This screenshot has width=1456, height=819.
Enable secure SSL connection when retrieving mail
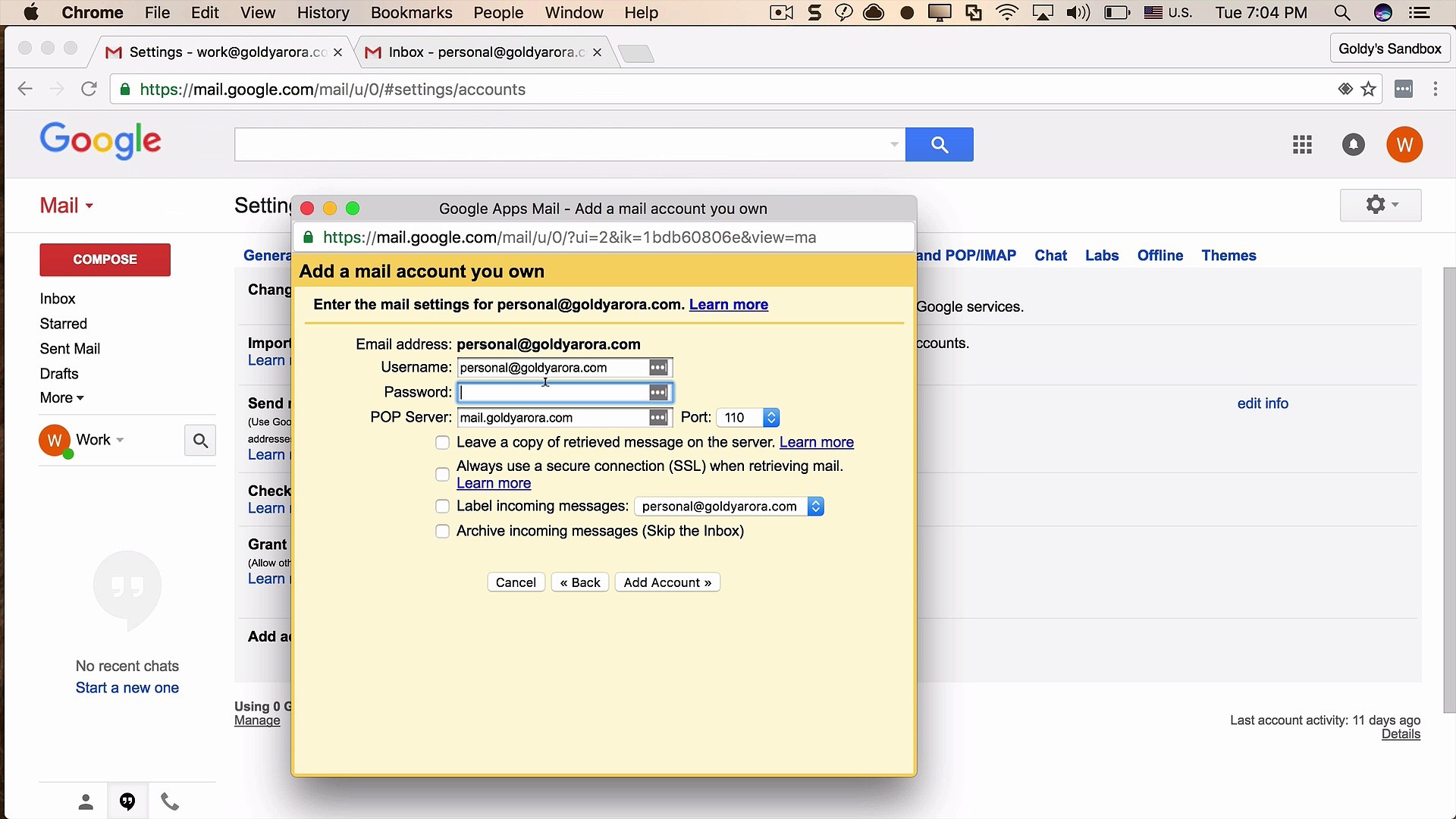pyautogui.click(x=442, y=474)
